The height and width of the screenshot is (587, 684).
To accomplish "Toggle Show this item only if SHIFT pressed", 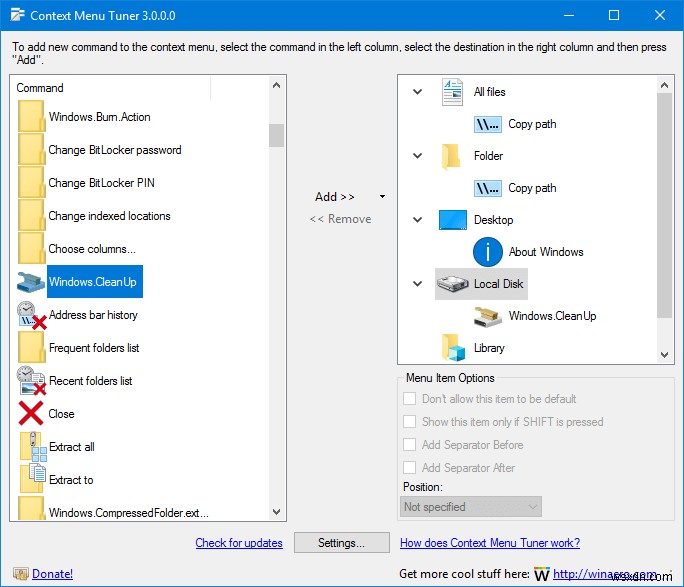I will click(x=409, y=422).
